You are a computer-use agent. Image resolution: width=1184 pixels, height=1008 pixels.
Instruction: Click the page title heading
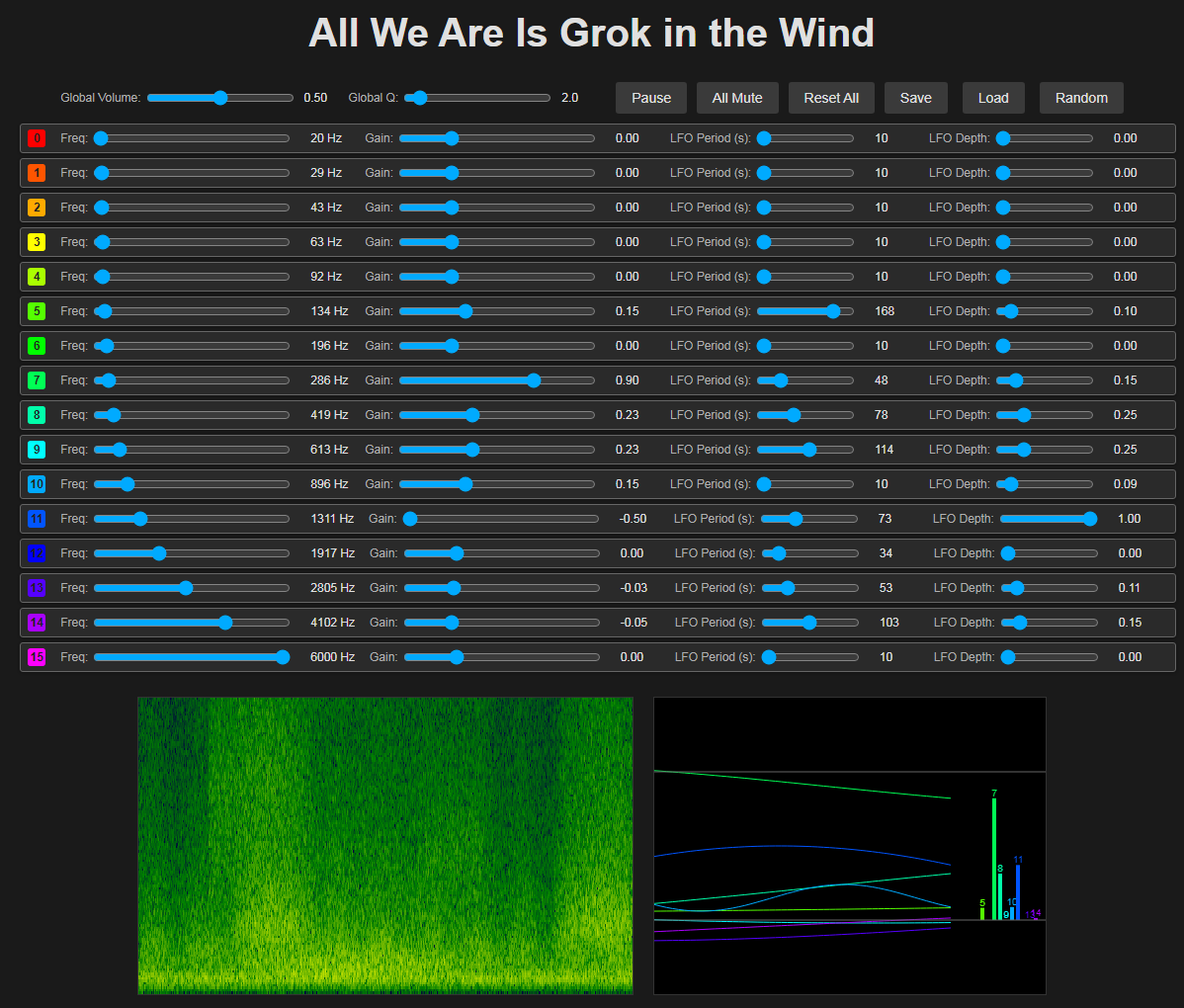[x=591, y=34]
